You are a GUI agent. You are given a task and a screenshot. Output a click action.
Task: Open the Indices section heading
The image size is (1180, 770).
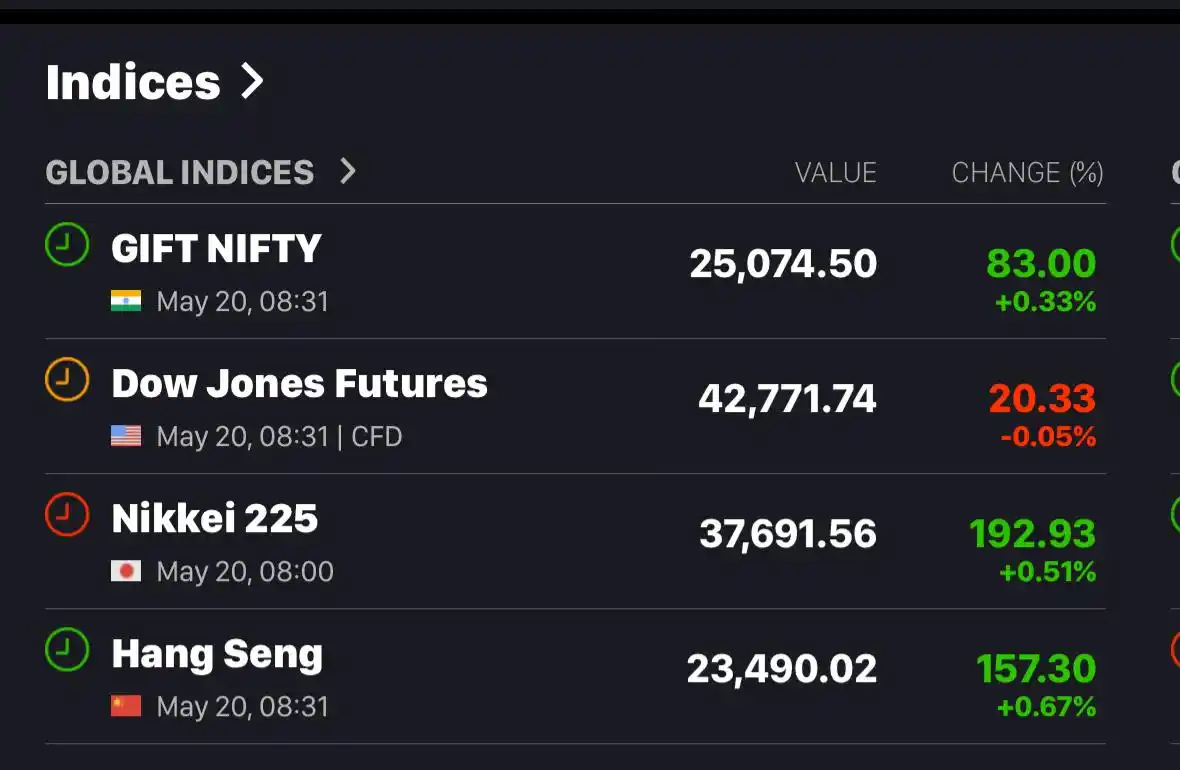133,81
